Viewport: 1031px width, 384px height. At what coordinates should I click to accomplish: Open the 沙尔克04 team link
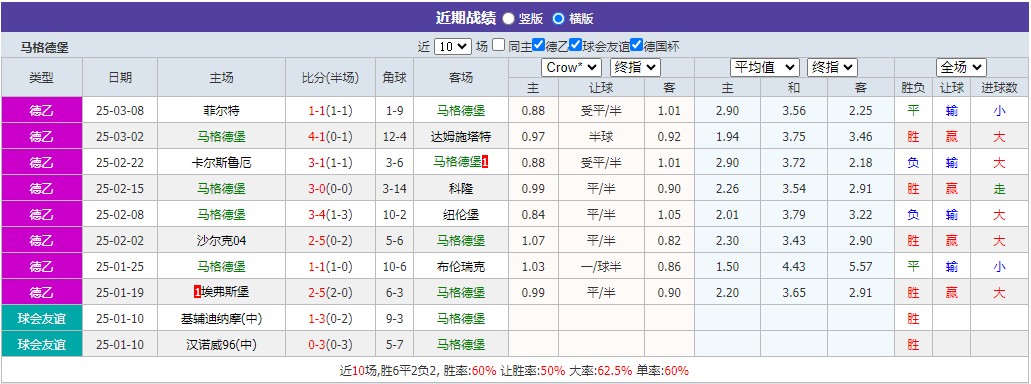point(222,241)
